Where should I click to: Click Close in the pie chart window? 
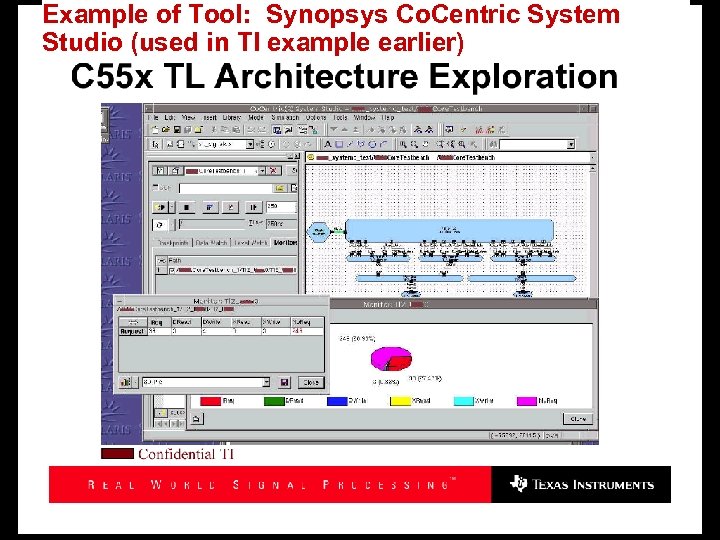click(578, 419)
